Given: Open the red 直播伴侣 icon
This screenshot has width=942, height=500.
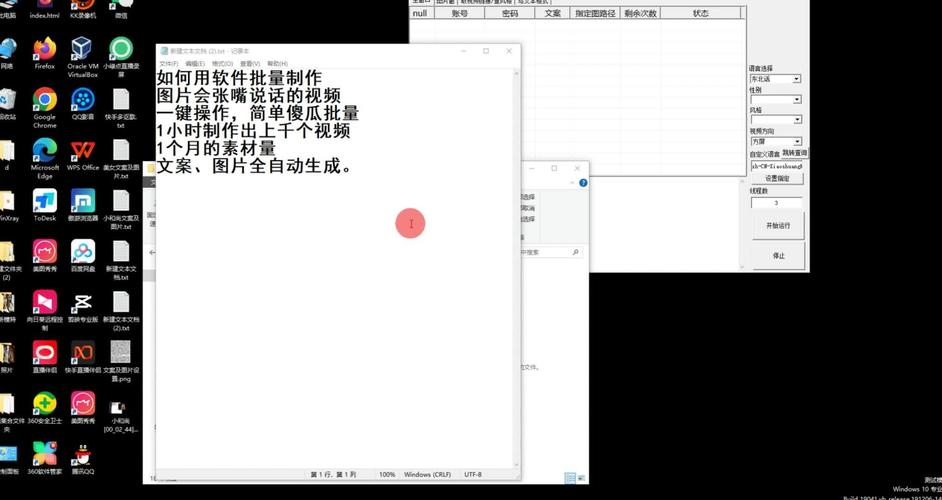Looking at the screenshot, I should coord(44,353).
